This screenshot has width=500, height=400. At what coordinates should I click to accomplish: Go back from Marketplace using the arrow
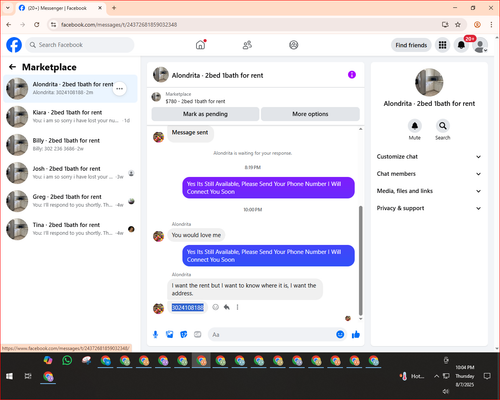(x=12, y=67)
